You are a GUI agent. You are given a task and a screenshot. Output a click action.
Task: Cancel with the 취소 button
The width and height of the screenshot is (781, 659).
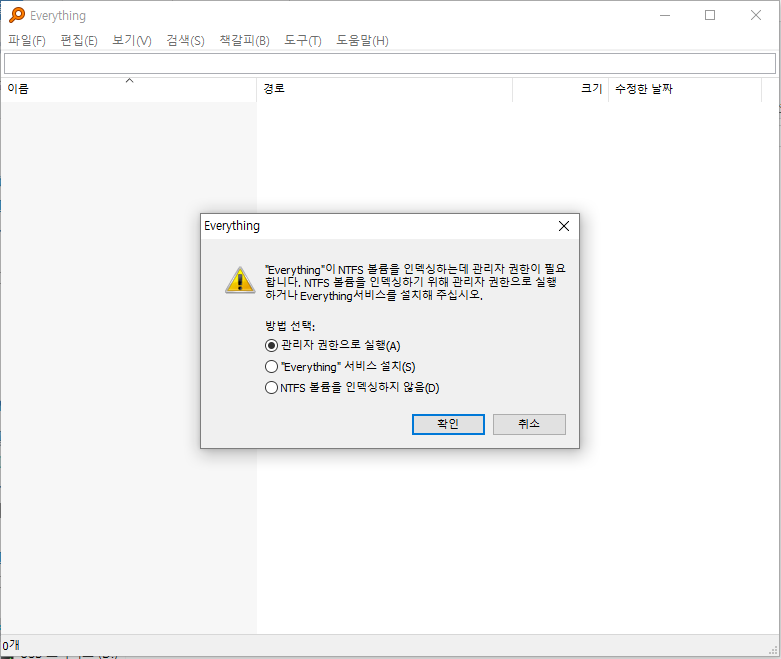pyautogui.click(x=529, y=424)
